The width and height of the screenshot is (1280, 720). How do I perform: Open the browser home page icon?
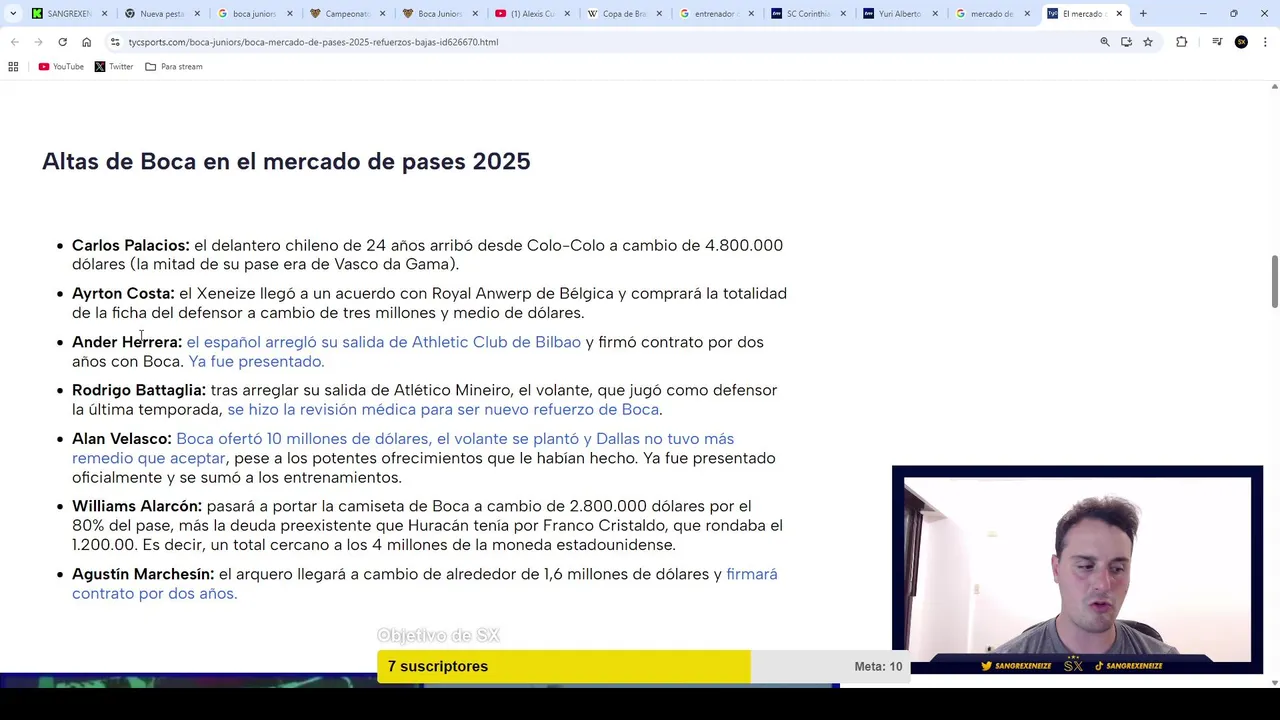click(x=86, y=42)
